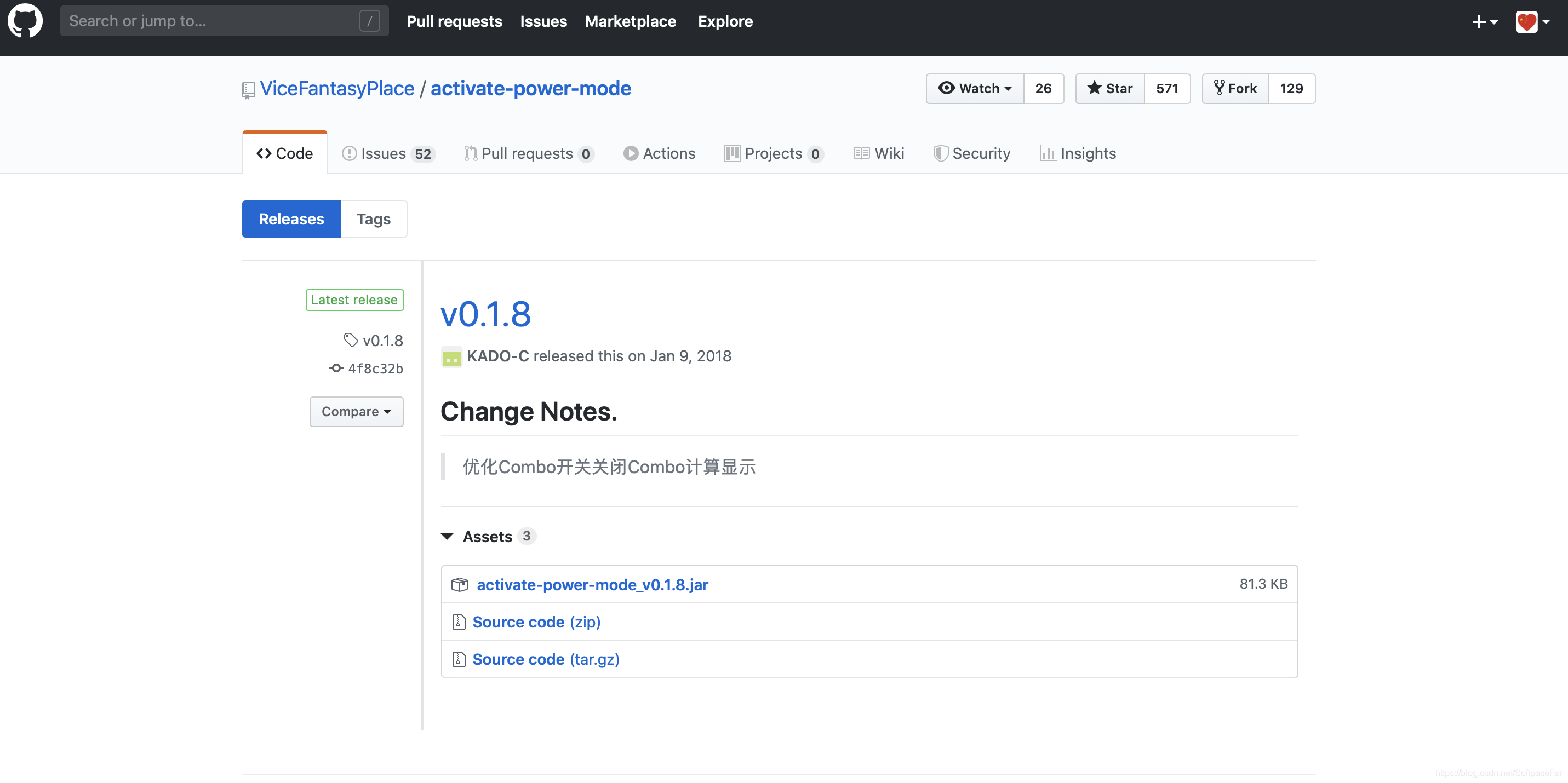Click the Latest release badge
The image size is (1568, 783).
354,300
